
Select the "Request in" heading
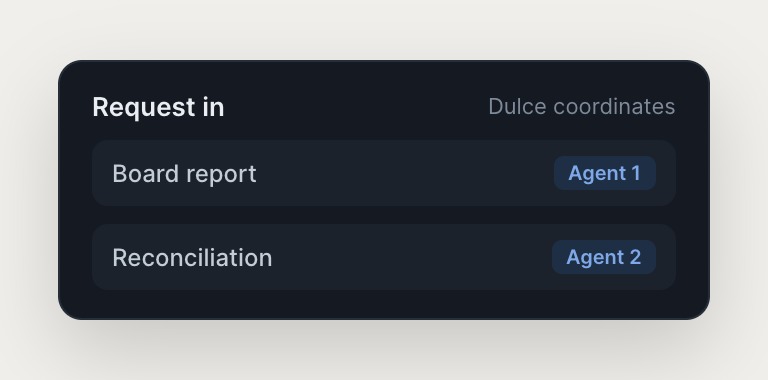coord(158,107)
